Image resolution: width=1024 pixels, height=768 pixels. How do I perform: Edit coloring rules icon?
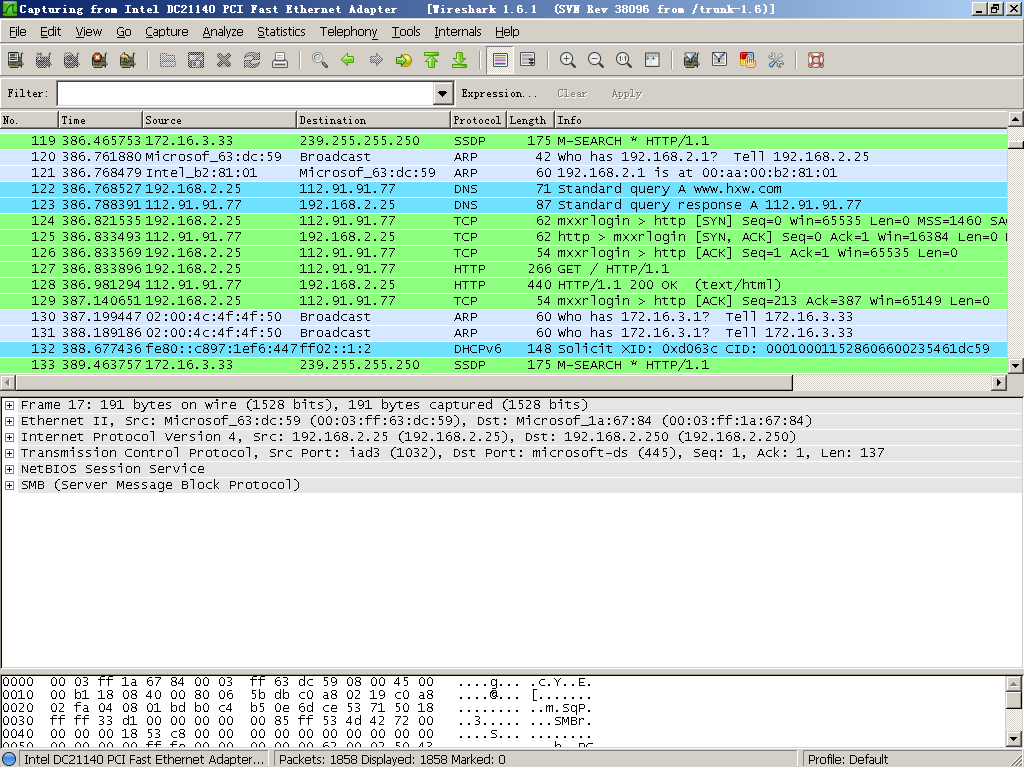click(748, 60)
